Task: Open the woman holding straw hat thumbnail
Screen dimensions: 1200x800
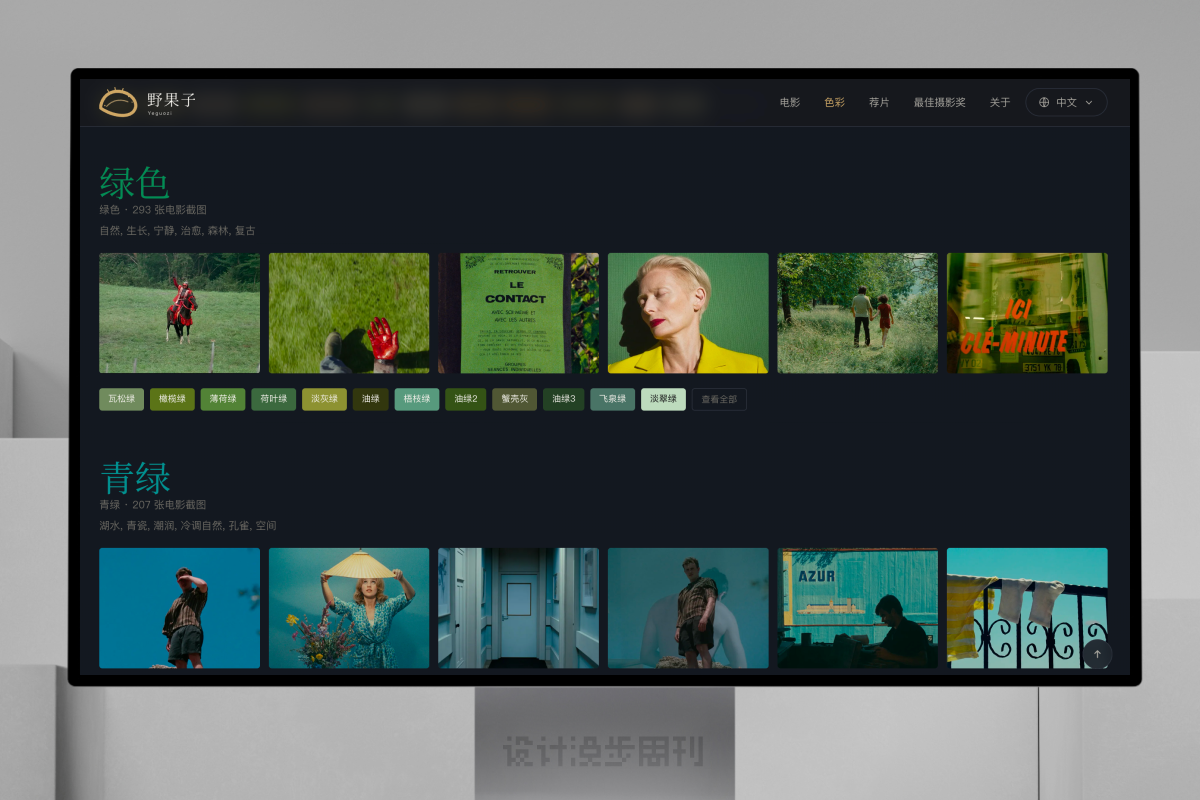Action: pos(349,608)
